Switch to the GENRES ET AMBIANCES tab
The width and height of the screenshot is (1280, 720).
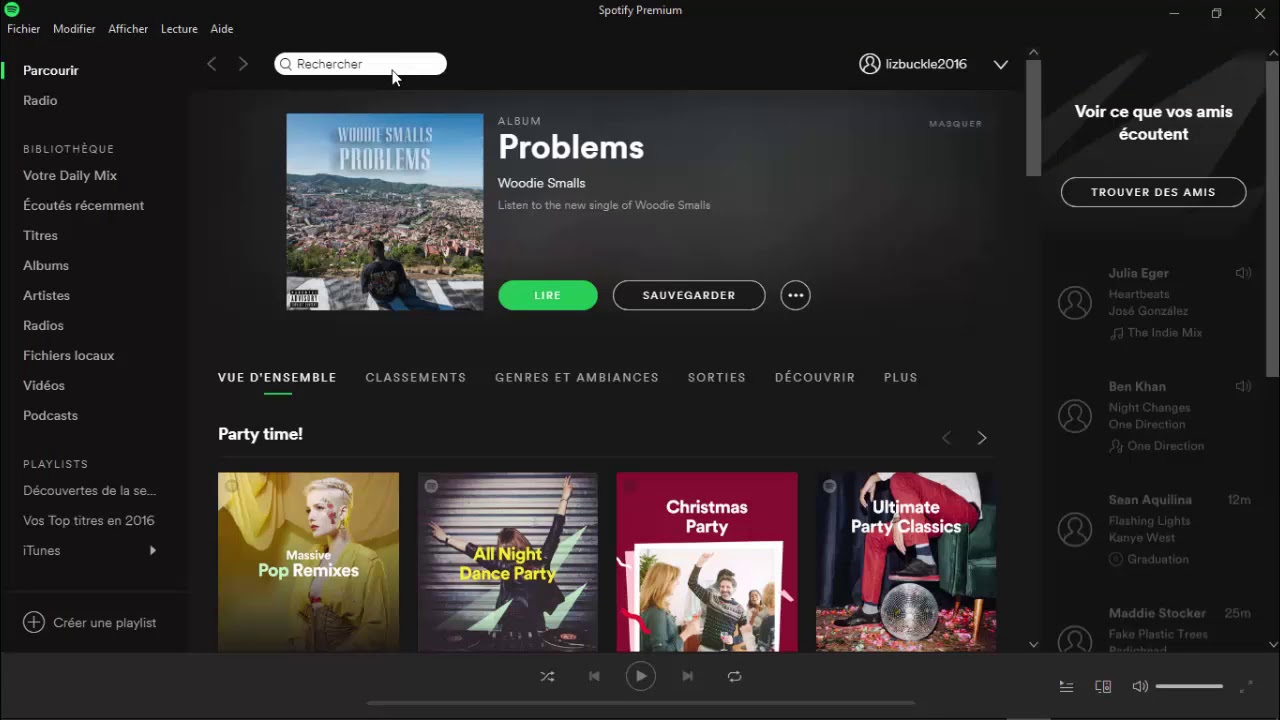577,377
